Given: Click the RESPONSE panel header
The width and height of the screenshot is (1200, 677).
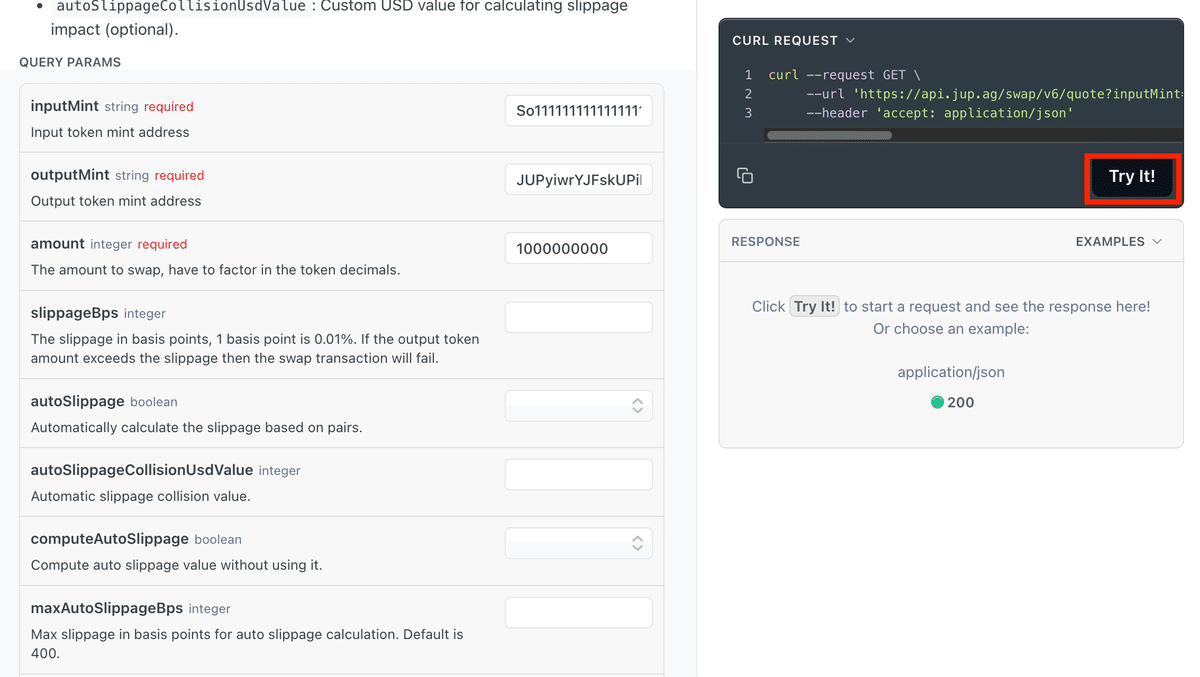Looking at the screenshot, I should coord(765,241).
